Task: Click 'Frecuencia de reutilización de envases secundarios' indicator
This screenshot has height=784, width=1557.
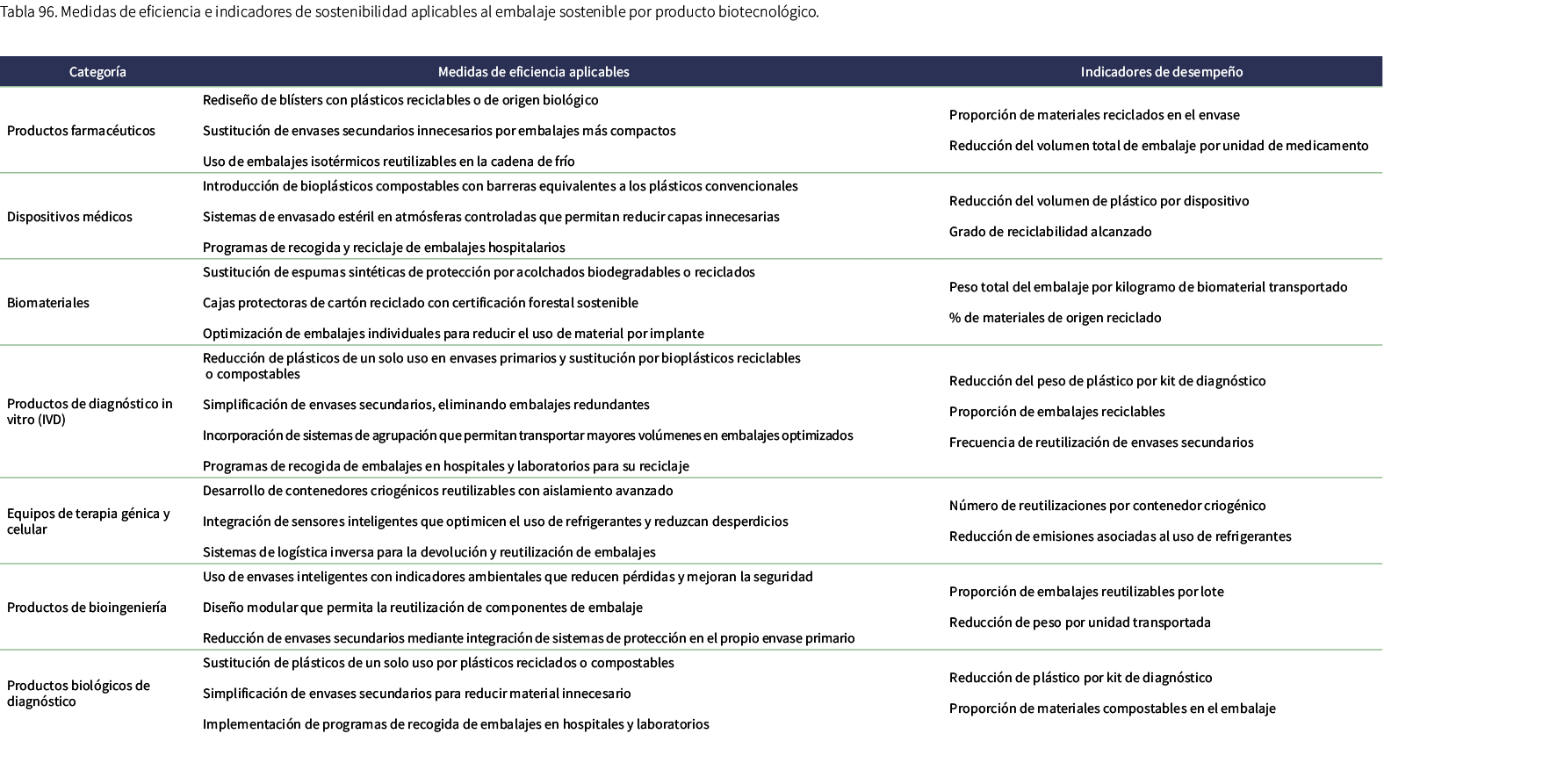Action: (x=1101, y=442)
